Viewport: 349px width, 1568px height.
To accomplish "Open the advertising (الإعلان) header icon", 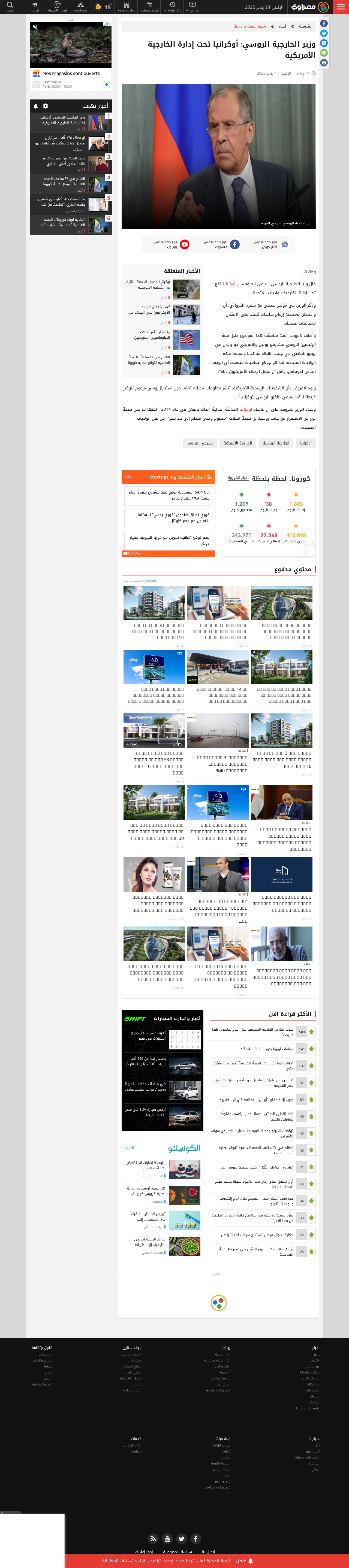I will [x=35, y=7].
